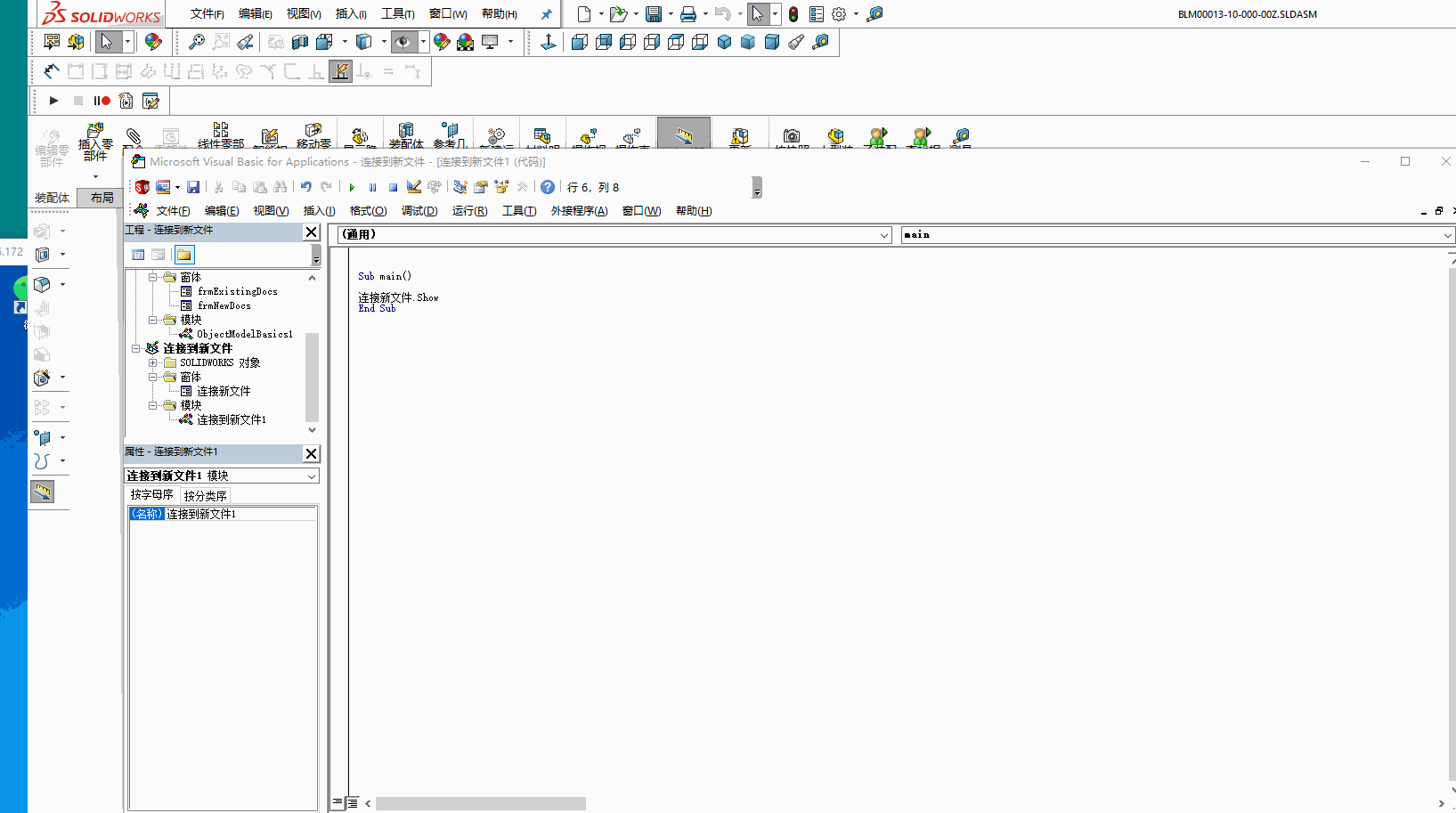
Task: Run the macro with the green play button
Action: [352, 187]
